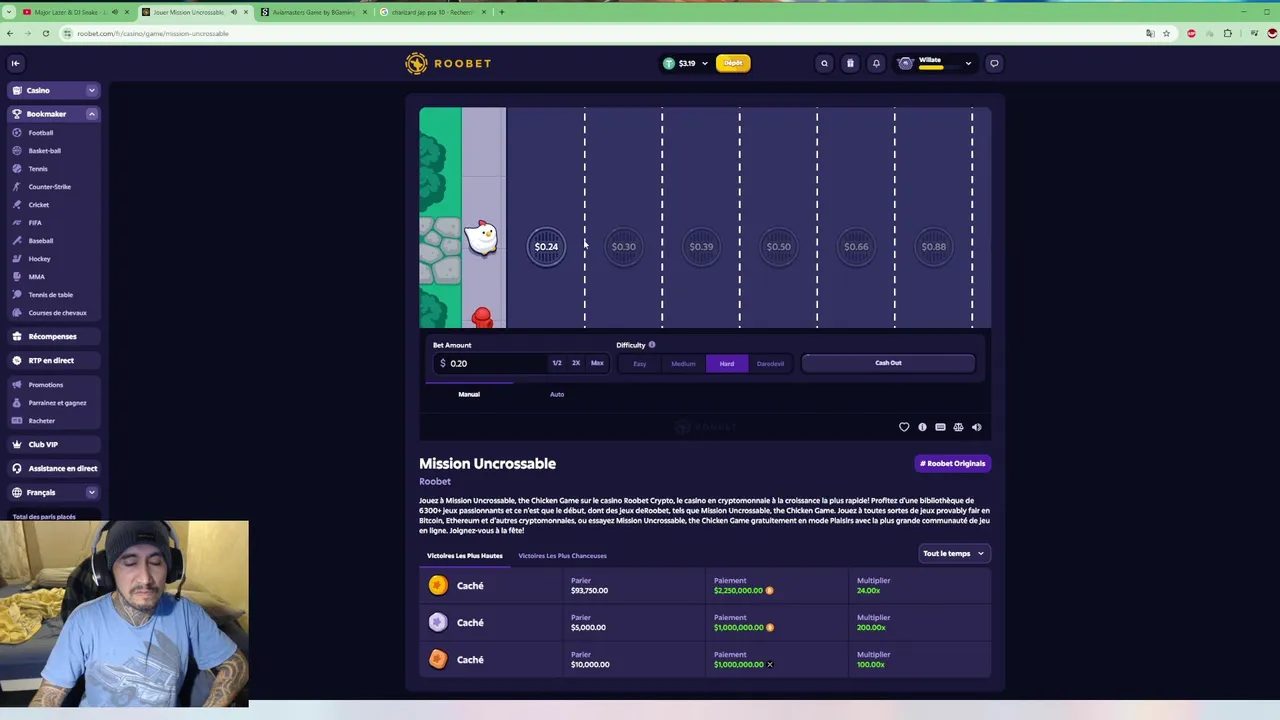Open the fairness scales icon
This screenshot has width=1280, height=720.
[958, 427]
